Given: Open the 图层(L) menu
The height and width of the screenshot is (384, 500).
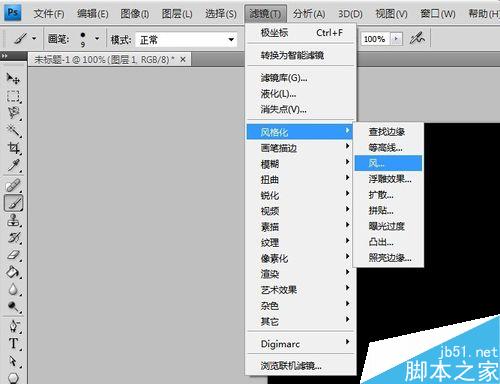Looking at the screenshot, I should 177,14.
